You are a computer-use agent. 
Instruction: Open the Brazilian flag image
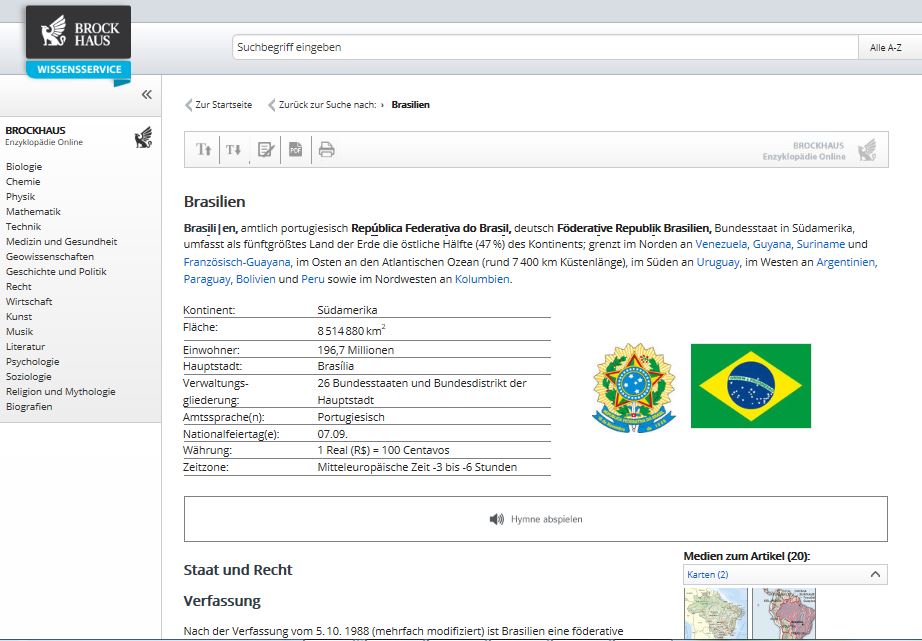coord(750,386)
